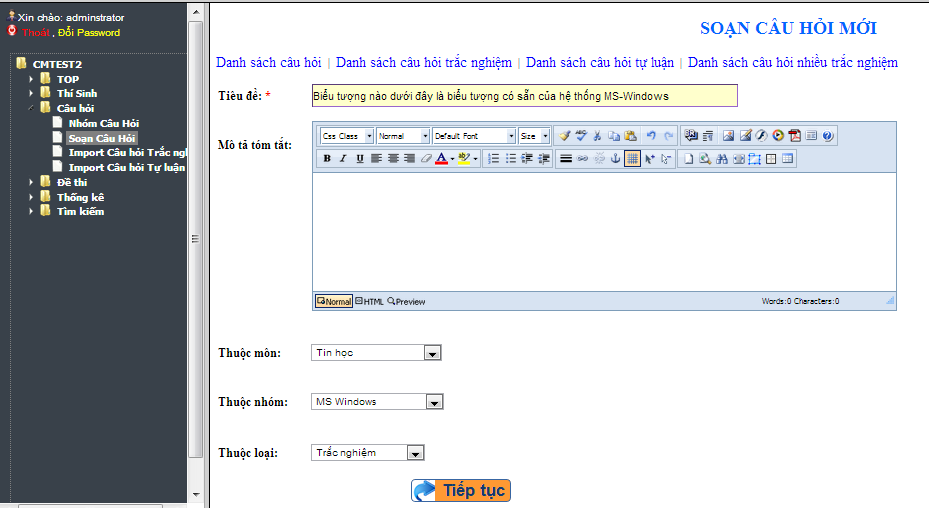Insert hyperlink chain icon
The image size is (929, 508).
[582, 158]
